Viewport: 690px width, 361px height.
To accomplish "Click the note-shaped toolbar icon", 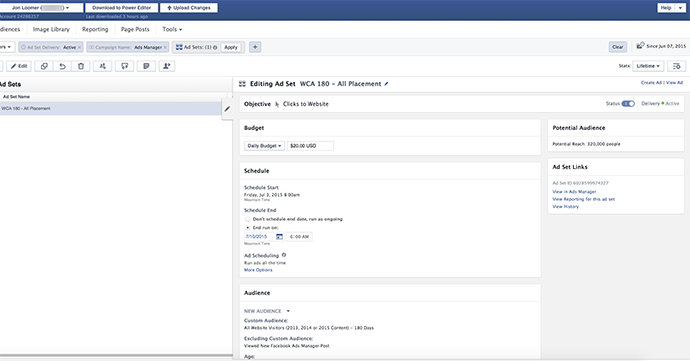I will tap(146, 66).
